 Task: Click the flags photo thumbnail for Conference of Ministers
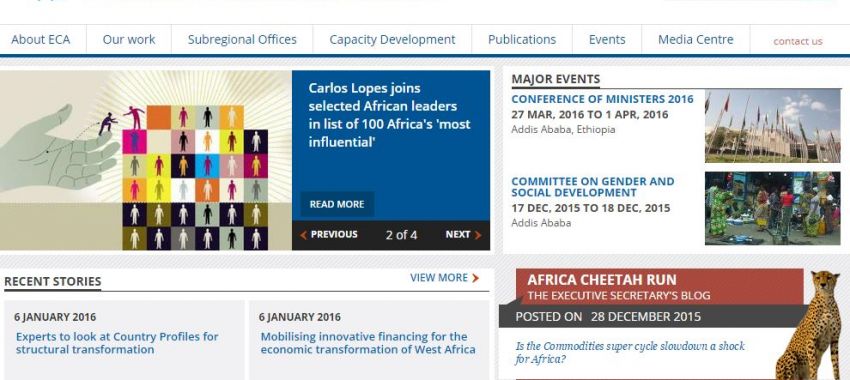[x=772, y=126]
